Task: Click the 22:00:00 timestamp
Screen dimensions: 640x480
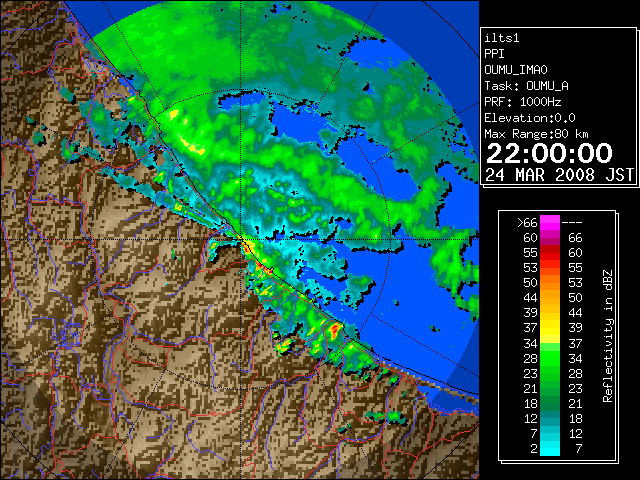Action: click(x=549, y=153)
